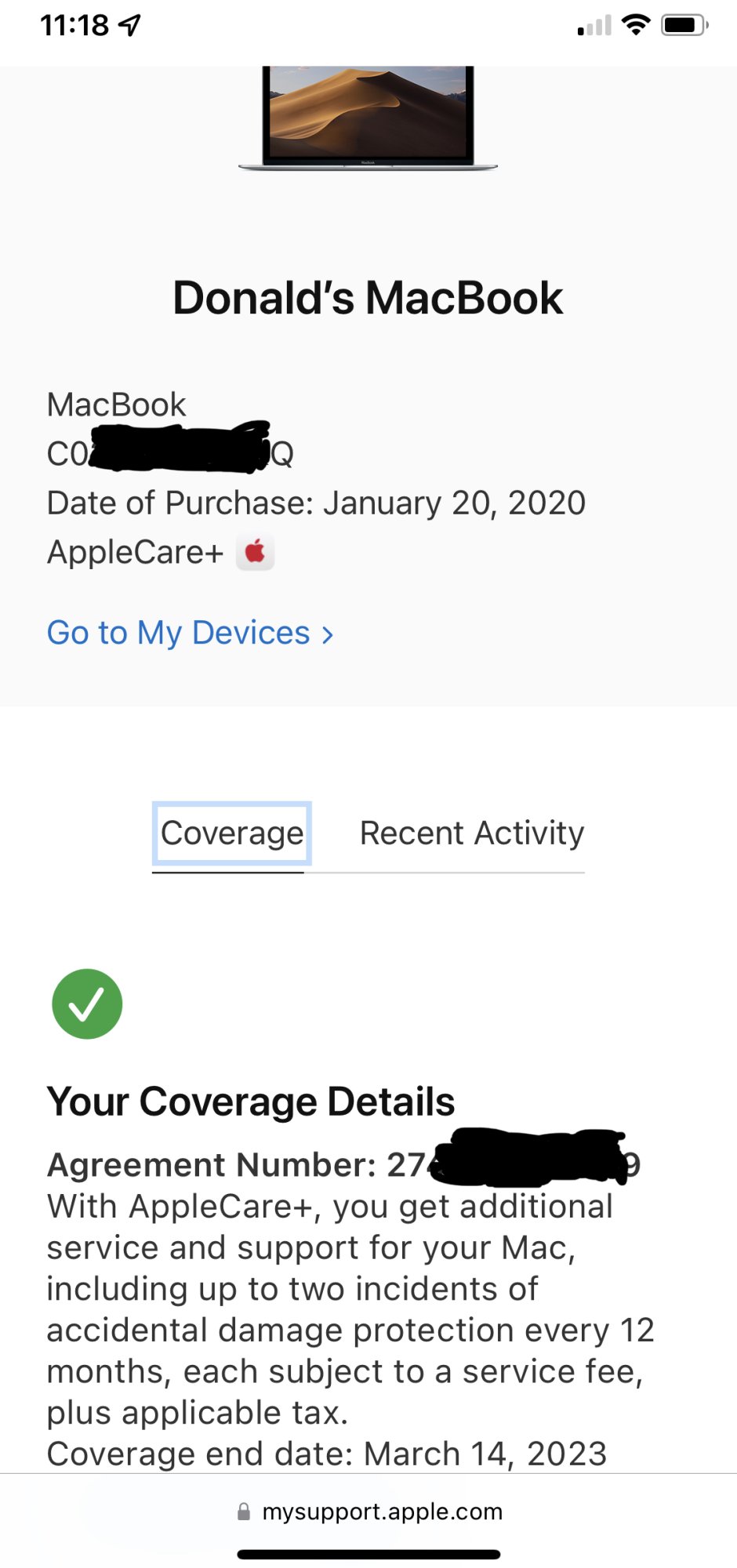Screen dimensions: 737x1568
Task: Tap the battery icon in status bar
Action: point(684,25)
